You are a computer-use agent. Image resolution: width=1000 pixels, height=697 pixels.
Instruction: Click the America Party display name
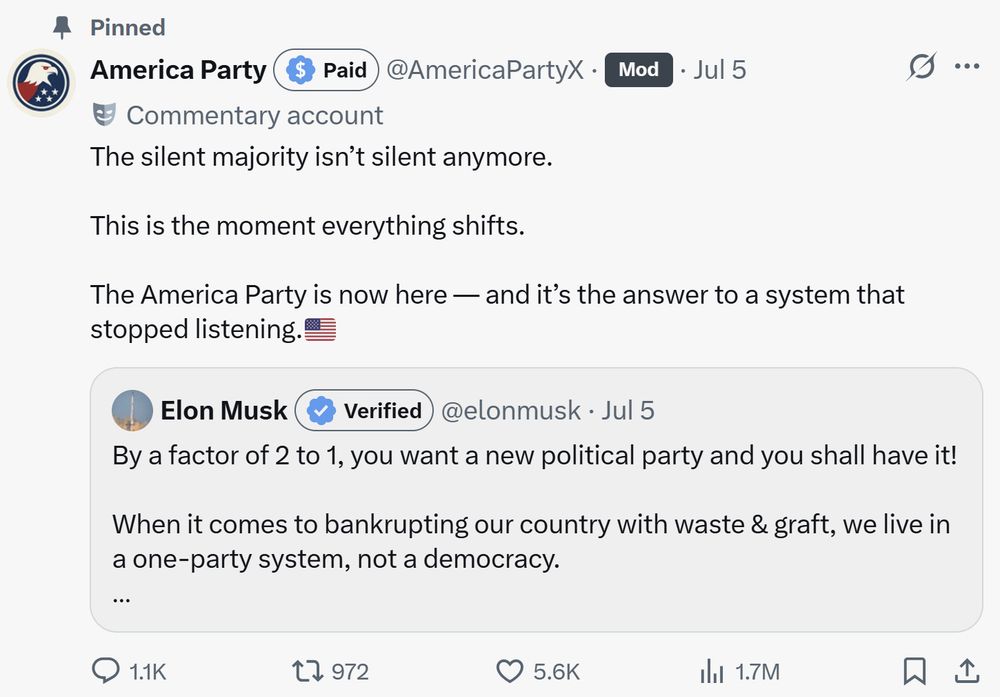pyautogui.click(x=176, y=70)
